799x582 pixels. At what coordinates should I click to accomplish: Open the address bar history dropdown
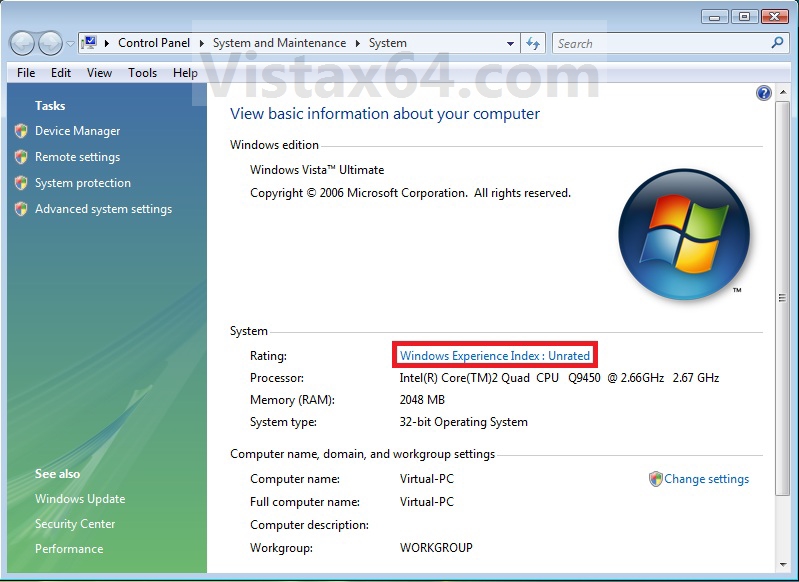click(510, 43)
